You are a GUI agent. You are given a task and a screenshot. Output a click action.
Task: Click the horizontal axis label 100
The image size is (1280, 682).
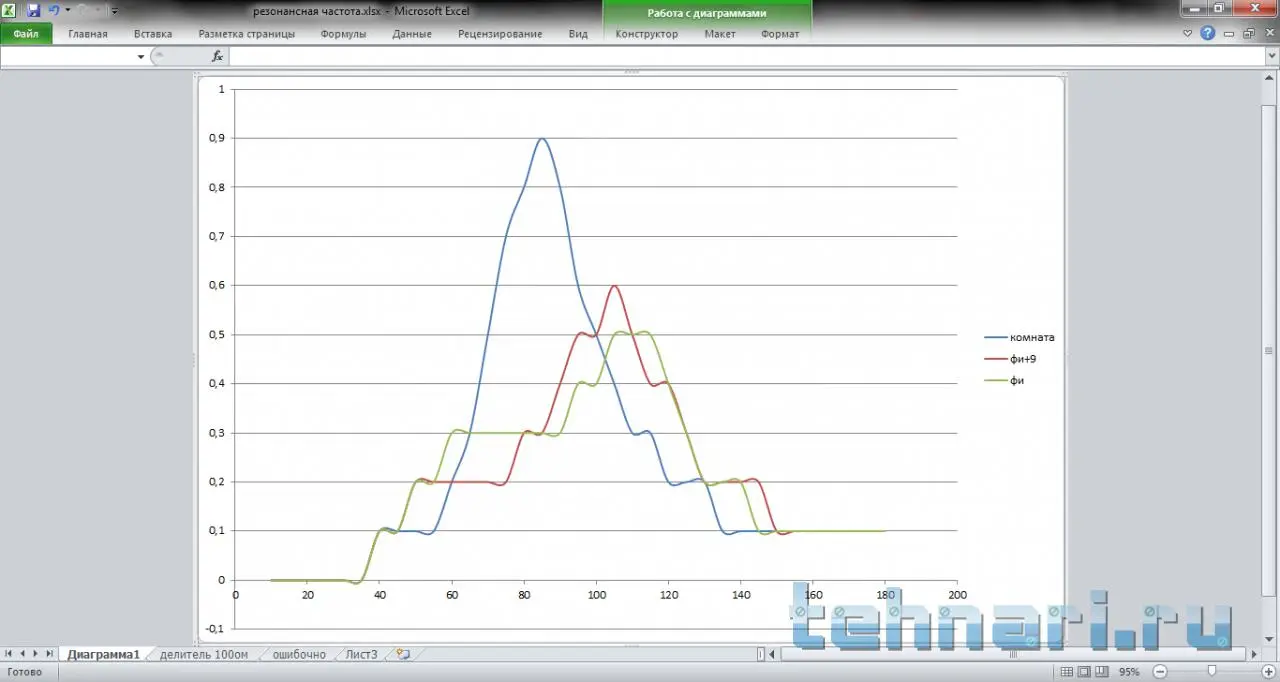point(596,595)
